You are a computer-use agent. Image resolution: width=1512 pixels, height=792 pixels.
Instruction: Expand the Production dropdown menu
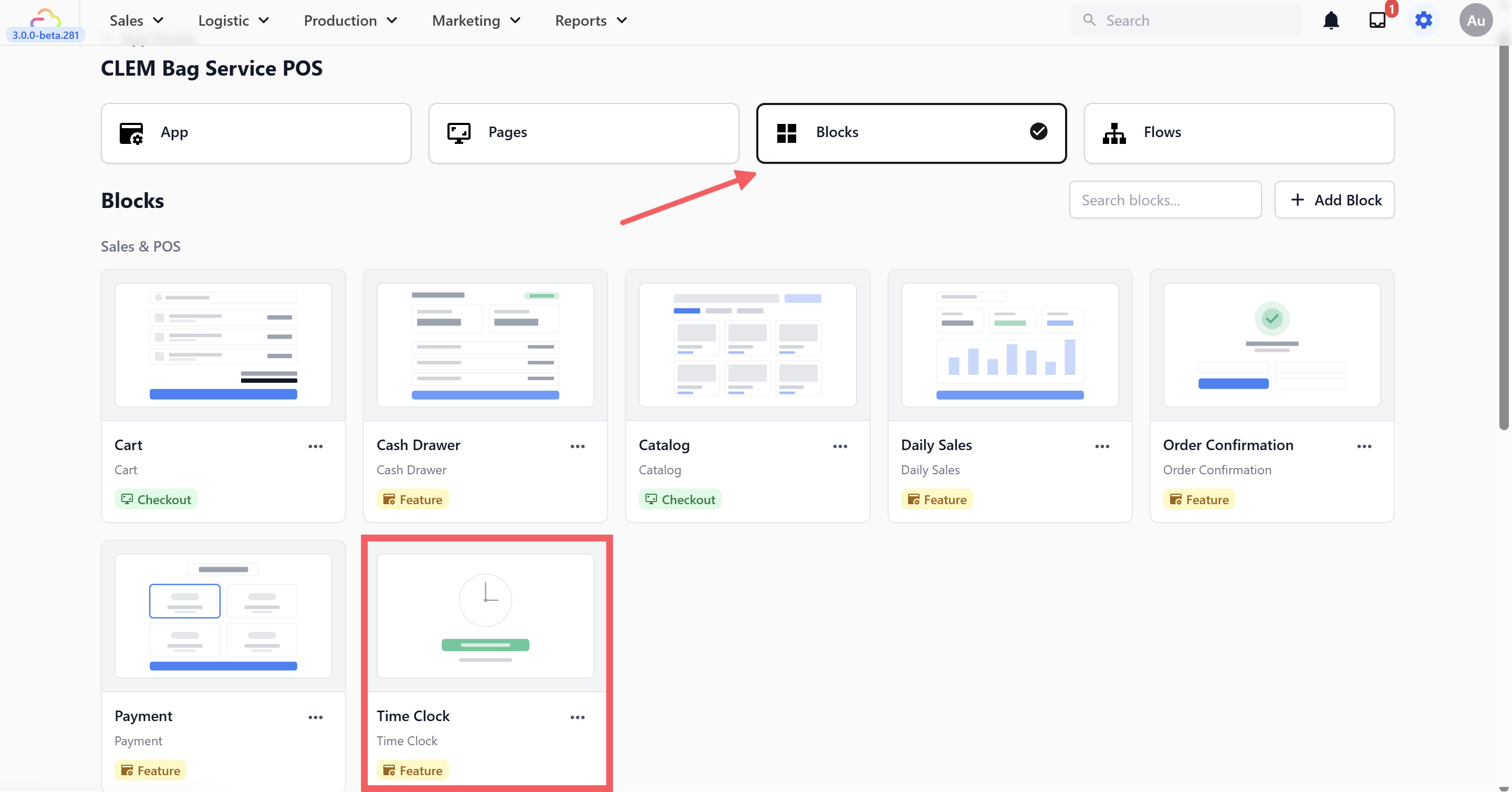(350, 20)
